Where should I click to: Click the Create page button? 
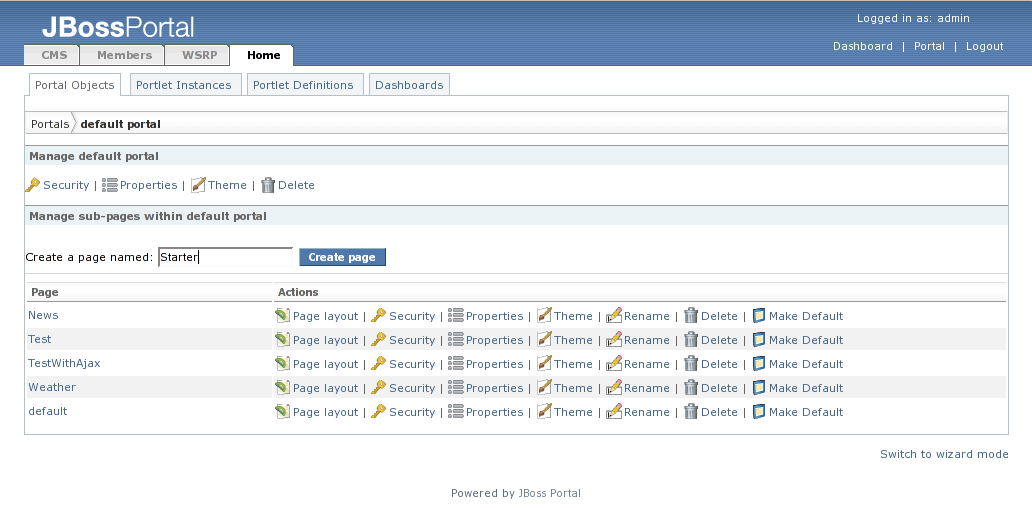[x=342, y=257]
